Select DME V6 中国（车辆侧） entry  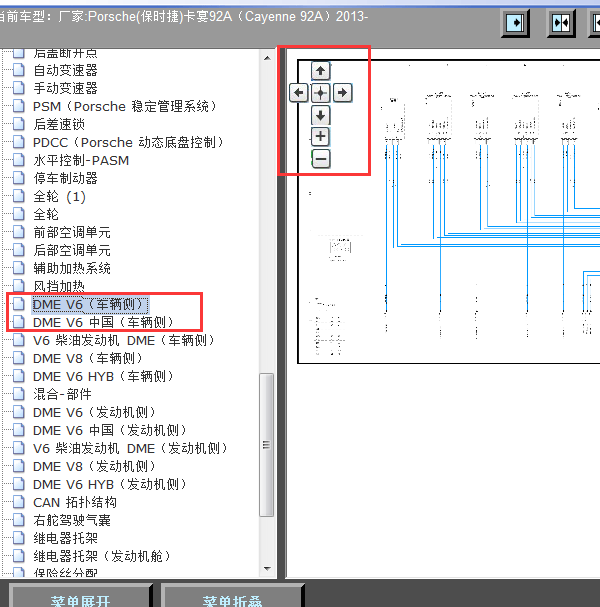click(104, 322)
